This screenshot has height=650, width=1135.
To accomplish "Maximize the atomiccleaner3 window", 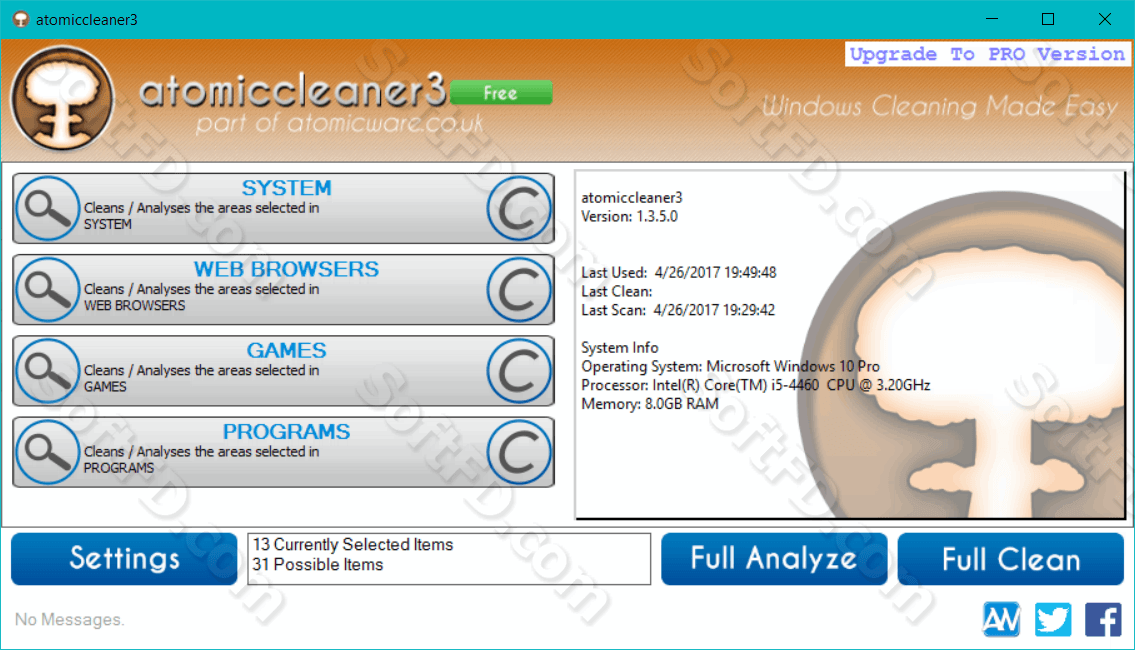I will click(x=1047, y=20).
